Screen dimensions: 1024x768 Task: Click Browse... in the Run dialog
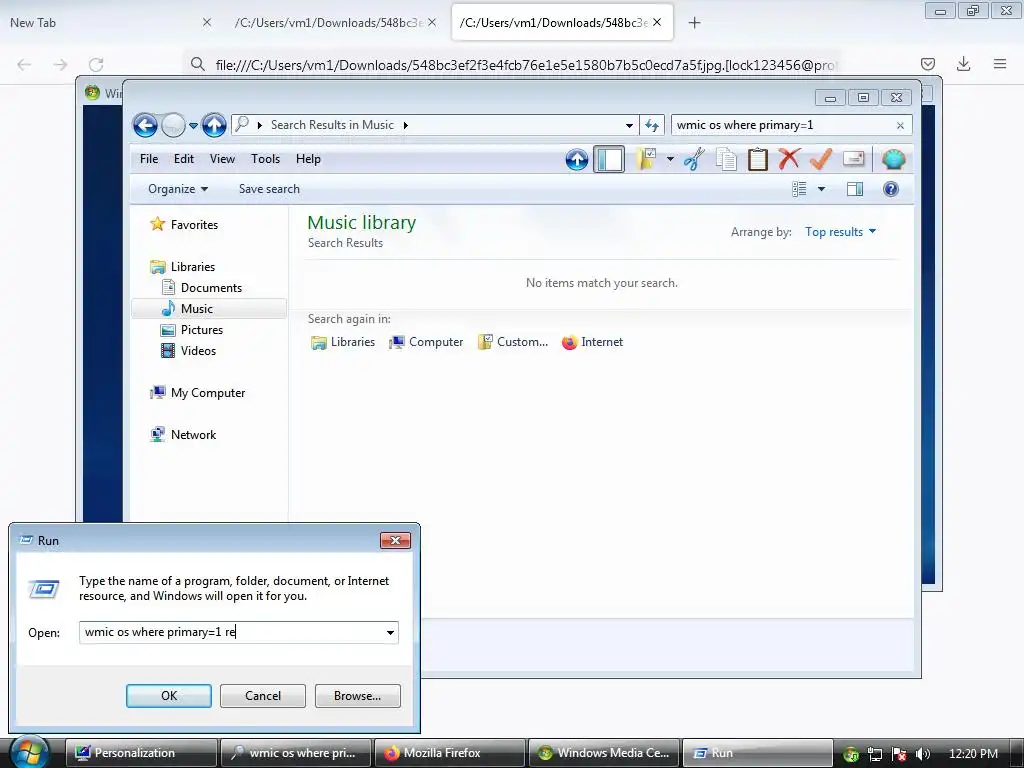[357, 696]
